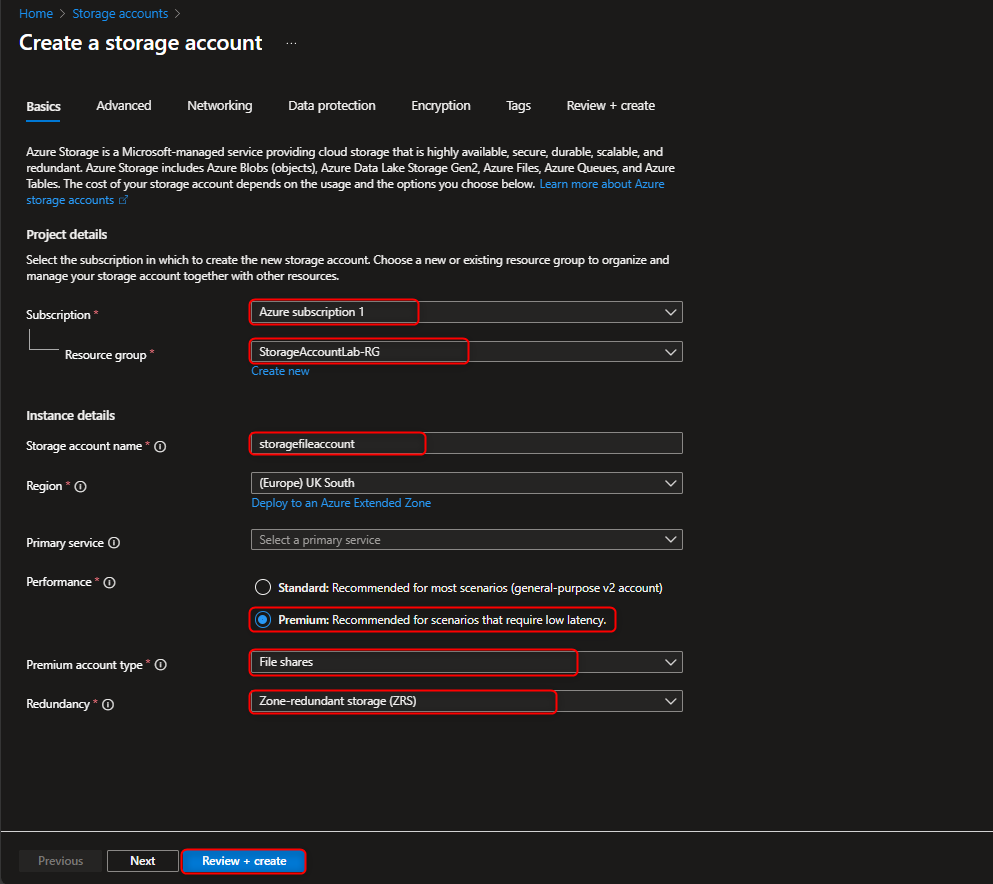This screenshot has width=993, height=884.
Task: Click the info icon for Premium account type
Action: pos(163,664)
